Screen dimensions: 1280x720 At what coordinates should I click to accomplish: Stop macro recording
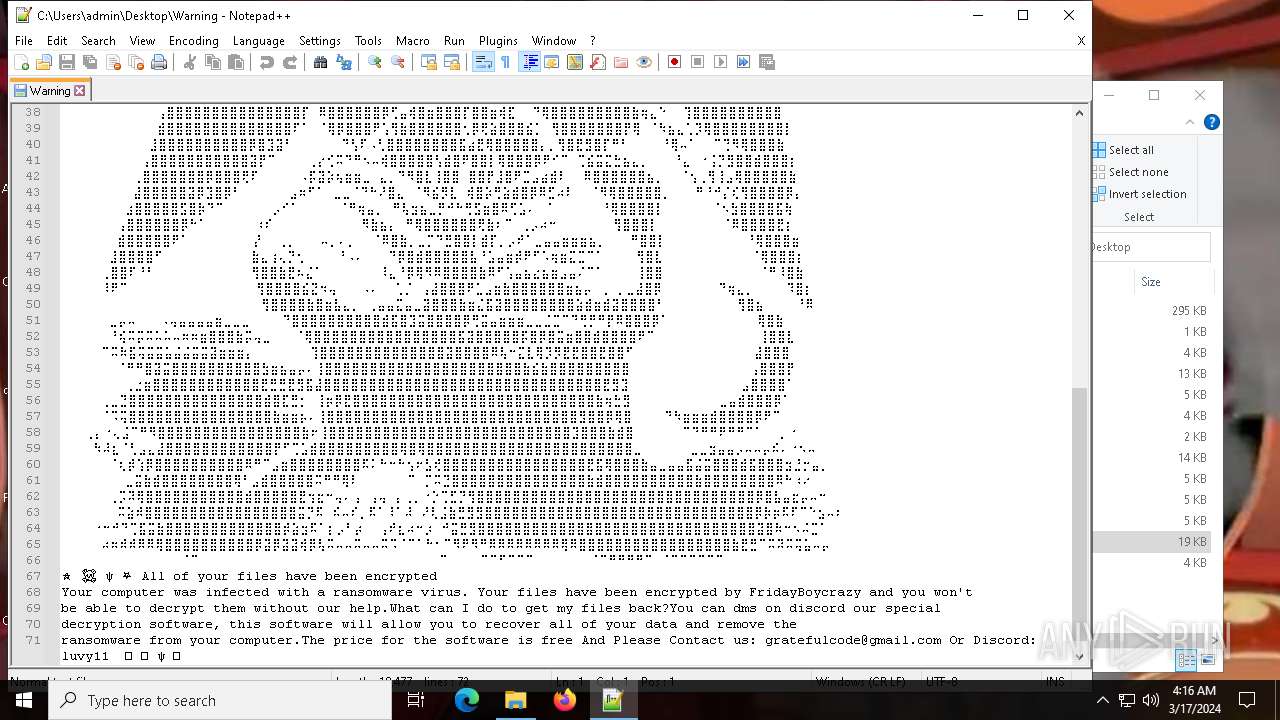tap(697, 62)
